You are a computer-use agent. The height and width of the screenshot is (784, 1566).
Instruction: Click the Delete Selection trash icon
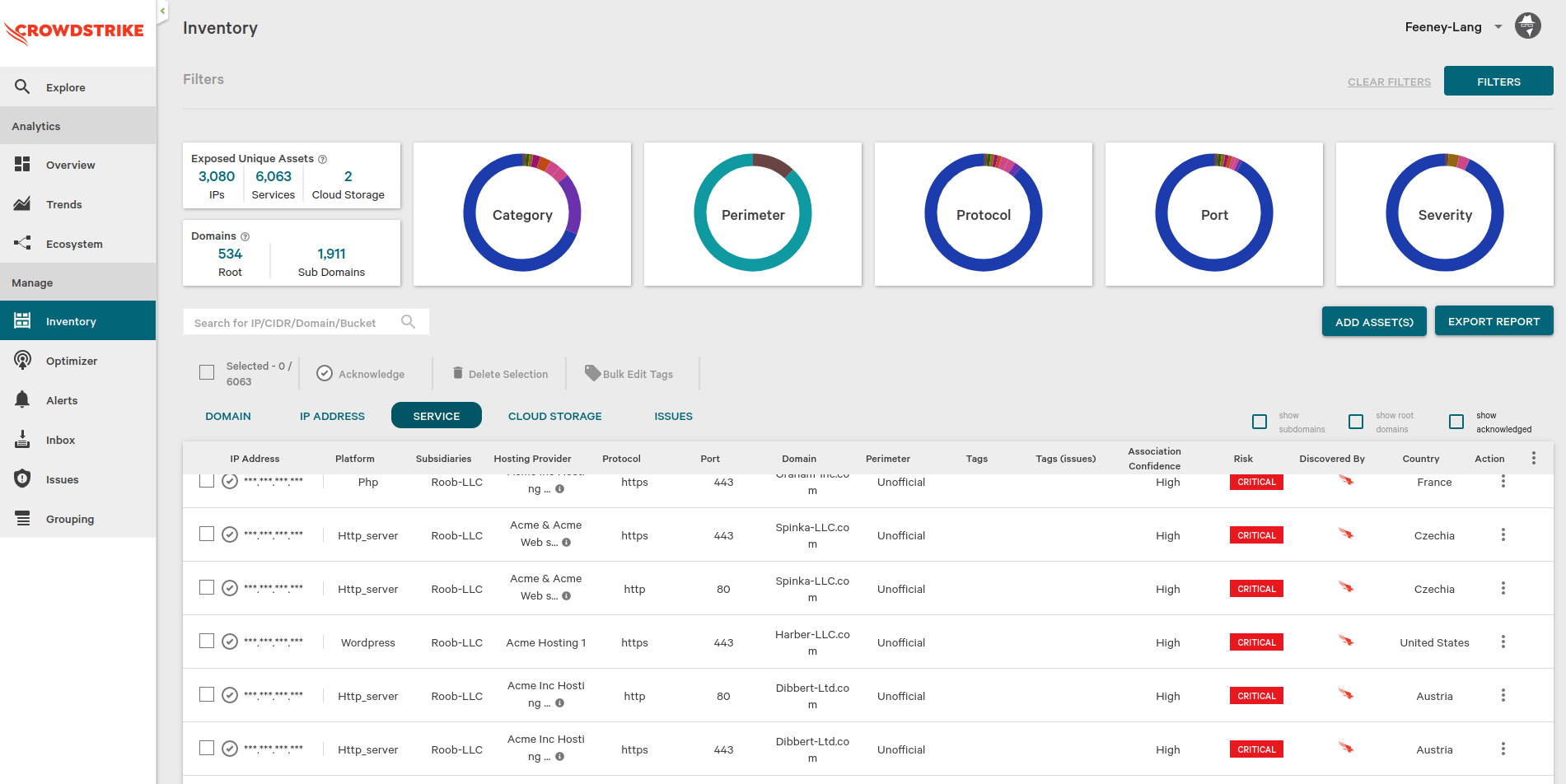[x=458, y=373]
